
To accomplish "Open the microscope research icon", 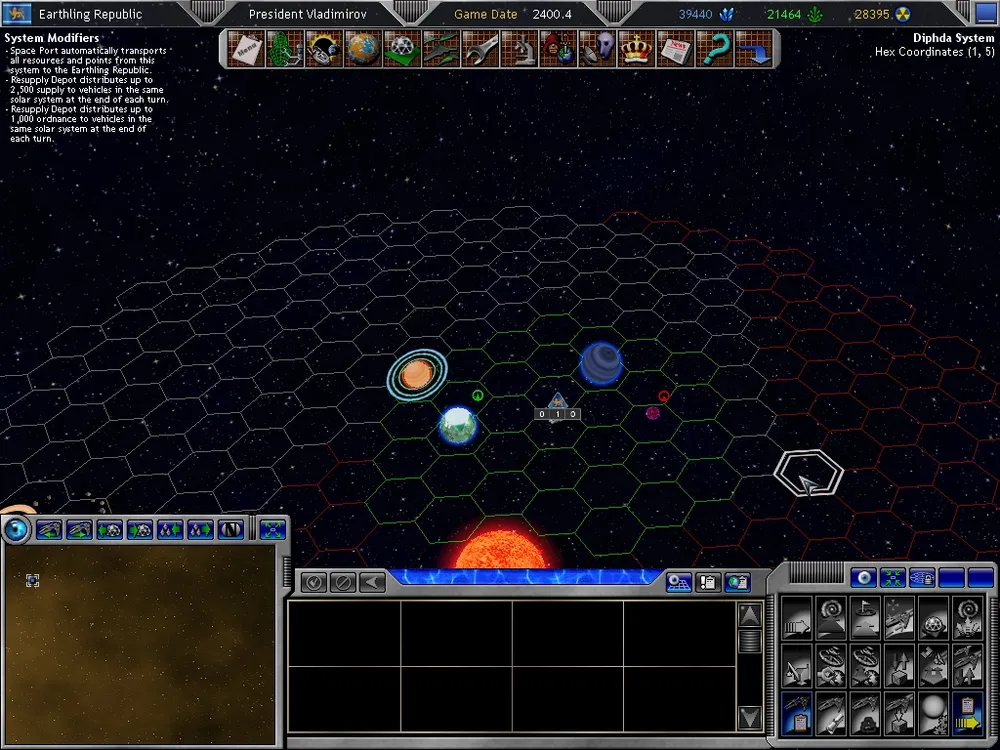I will pyautogui.click(x=519, y=48).
